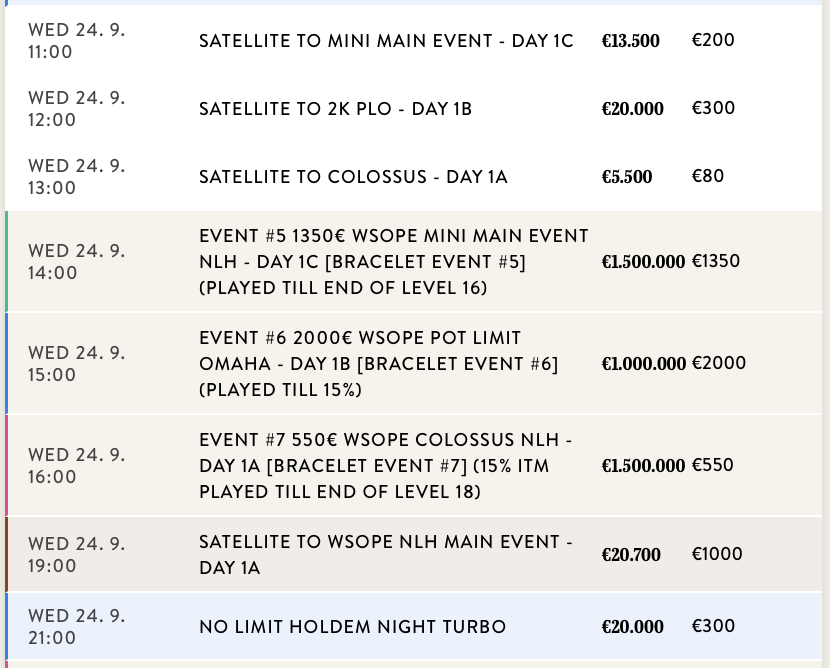This screenshot has height=668, width=830.
Task: Open Event #6 WSOPE Pot Limit Omaha
Action: click(378, 364)
